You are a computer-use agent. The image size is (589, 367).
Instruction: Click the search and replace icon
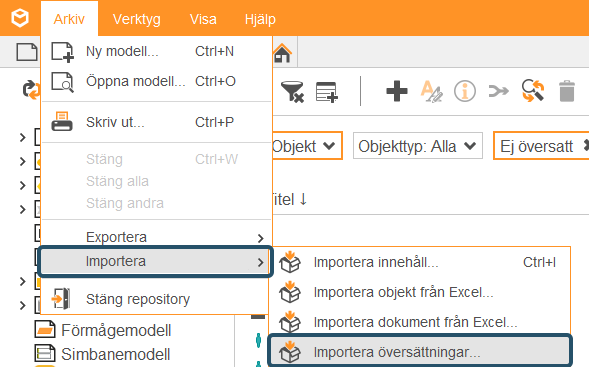click(533, 91)
